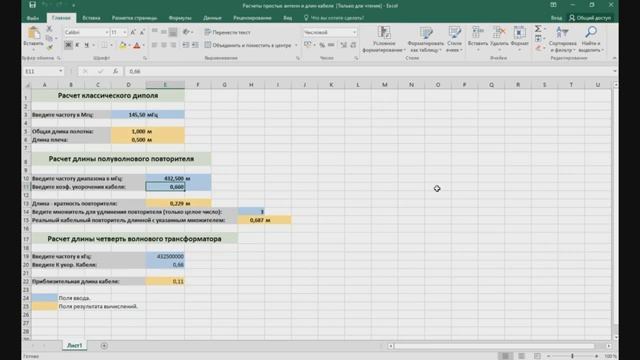640x360 pixels.
Task: Apply the yellow fill color bucket
Action: (x=122, y=45)
